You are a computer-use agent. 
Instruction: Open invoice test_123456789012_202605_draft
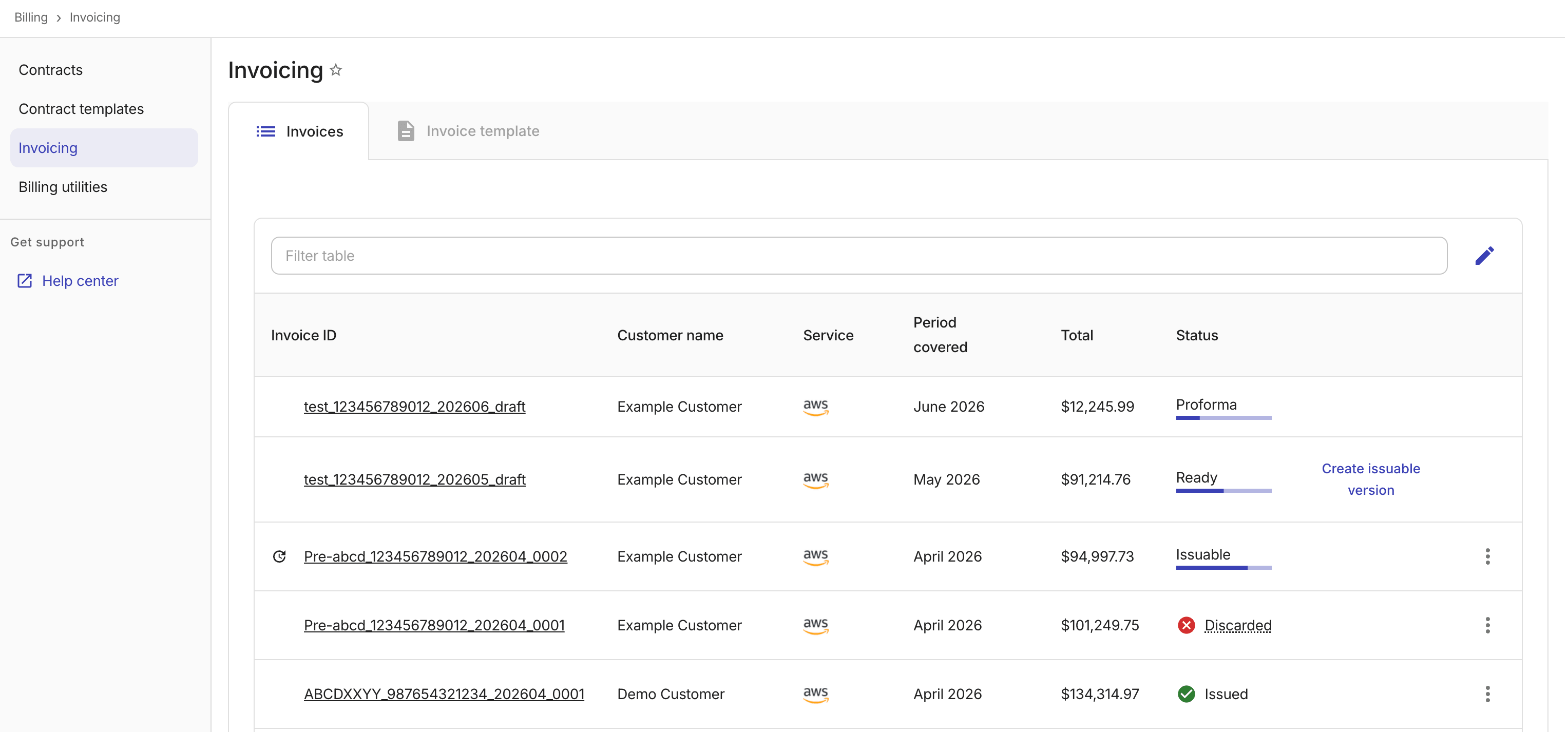(x=414, y=479)
